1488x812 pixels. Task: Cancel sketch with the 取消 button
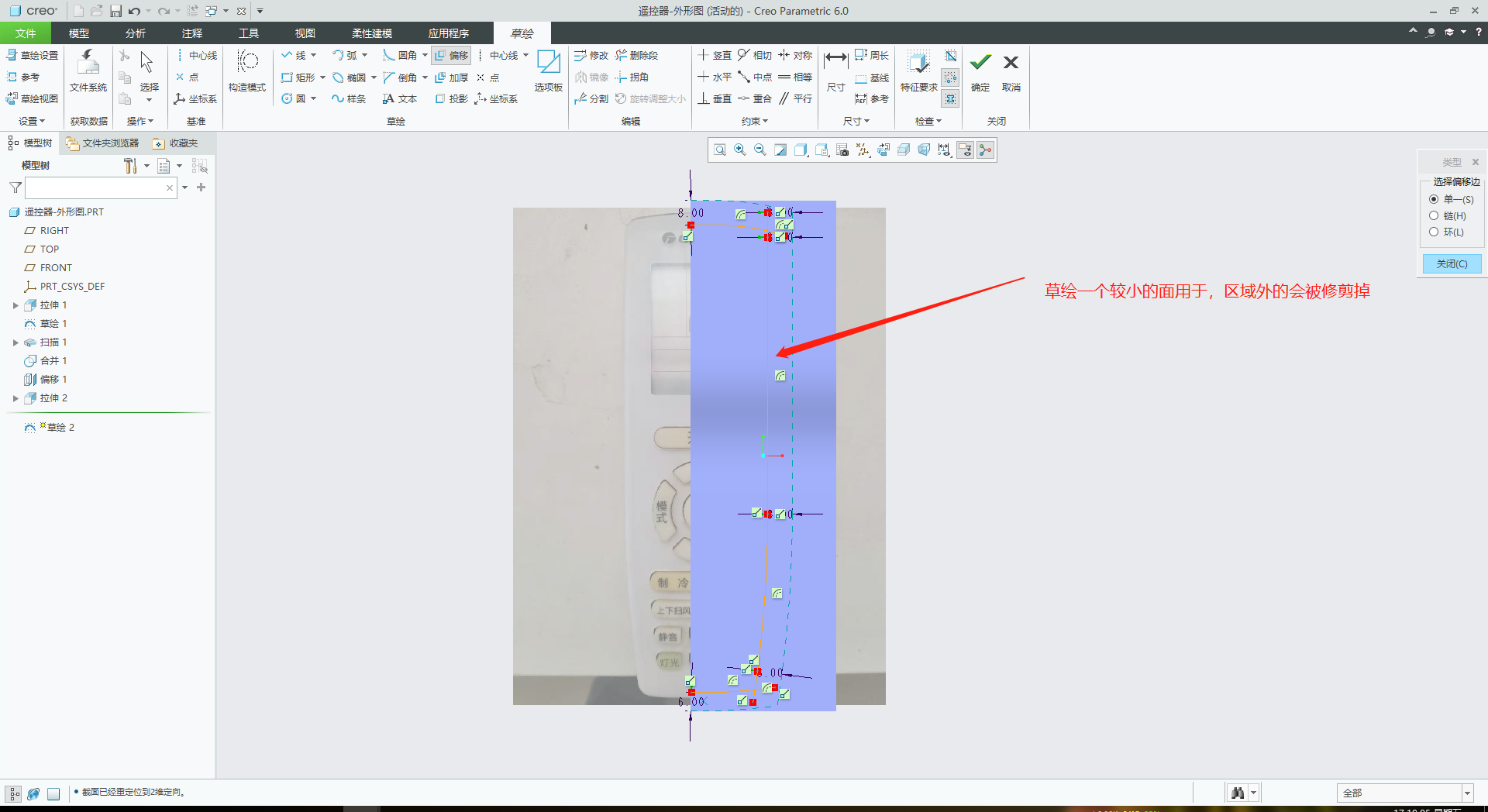[x=1011, y=71]
